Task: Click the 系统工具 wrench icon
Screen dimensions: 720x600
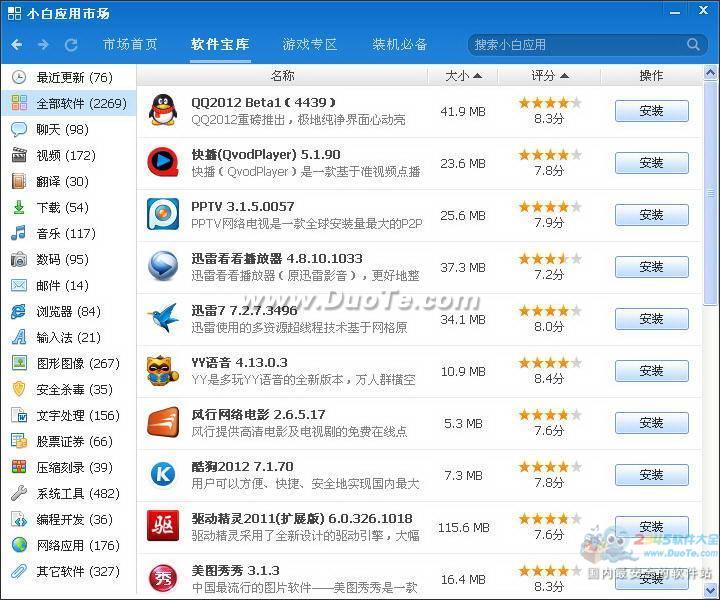Action: pos(19,493)
